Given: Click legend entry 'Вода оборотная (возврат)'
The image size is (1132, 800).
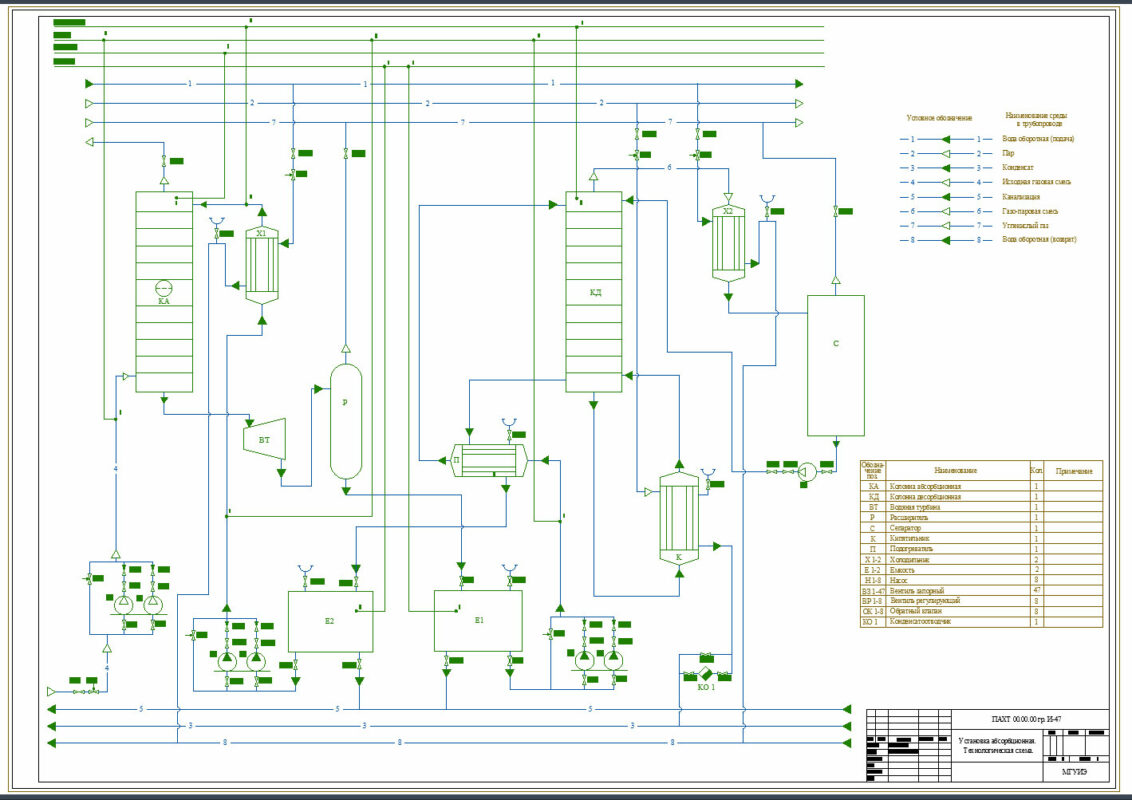Looking at the screenshot, I should pos(1039,240).
